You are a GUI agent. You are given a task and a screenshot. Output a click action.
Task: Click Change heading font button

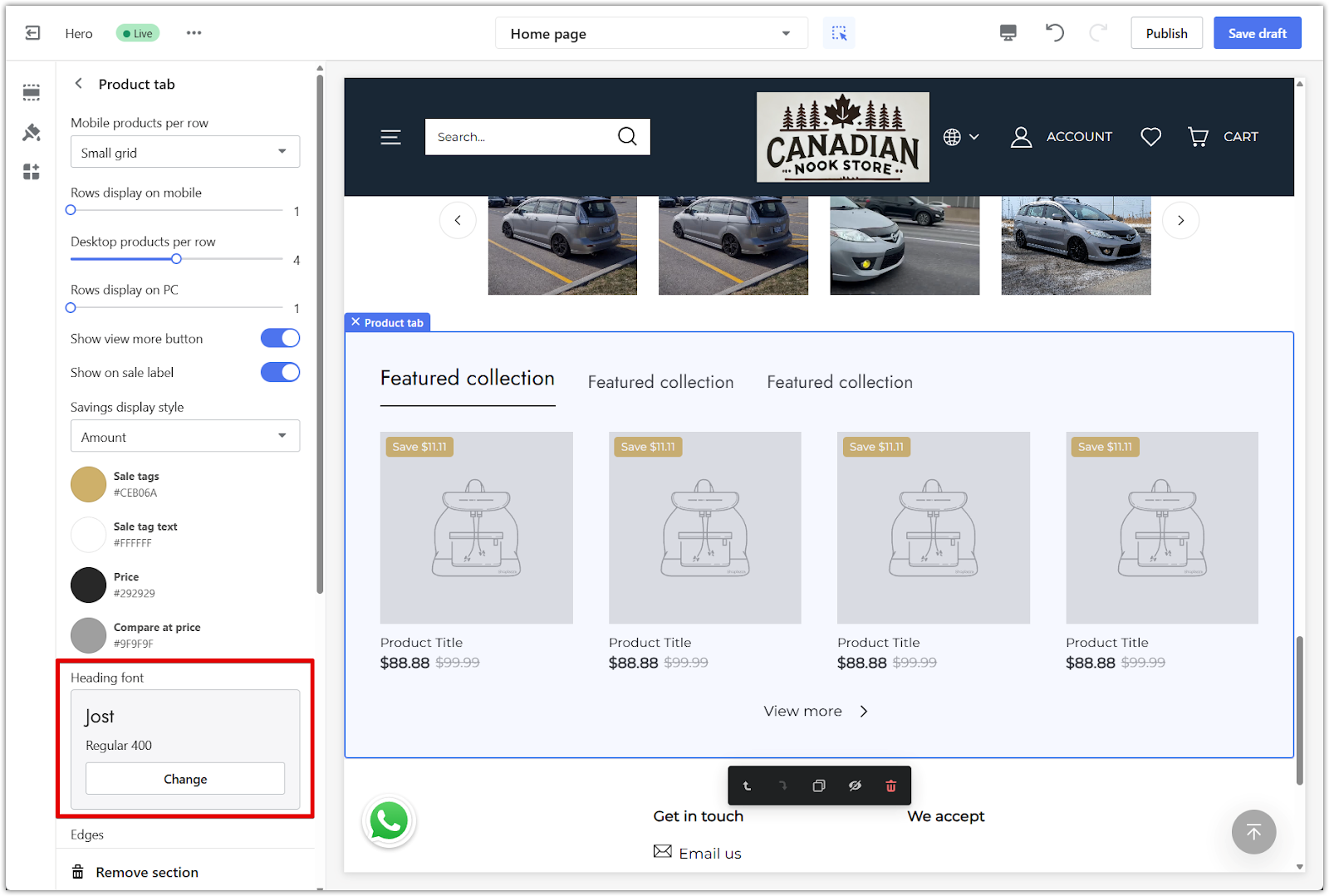(184, 779)
